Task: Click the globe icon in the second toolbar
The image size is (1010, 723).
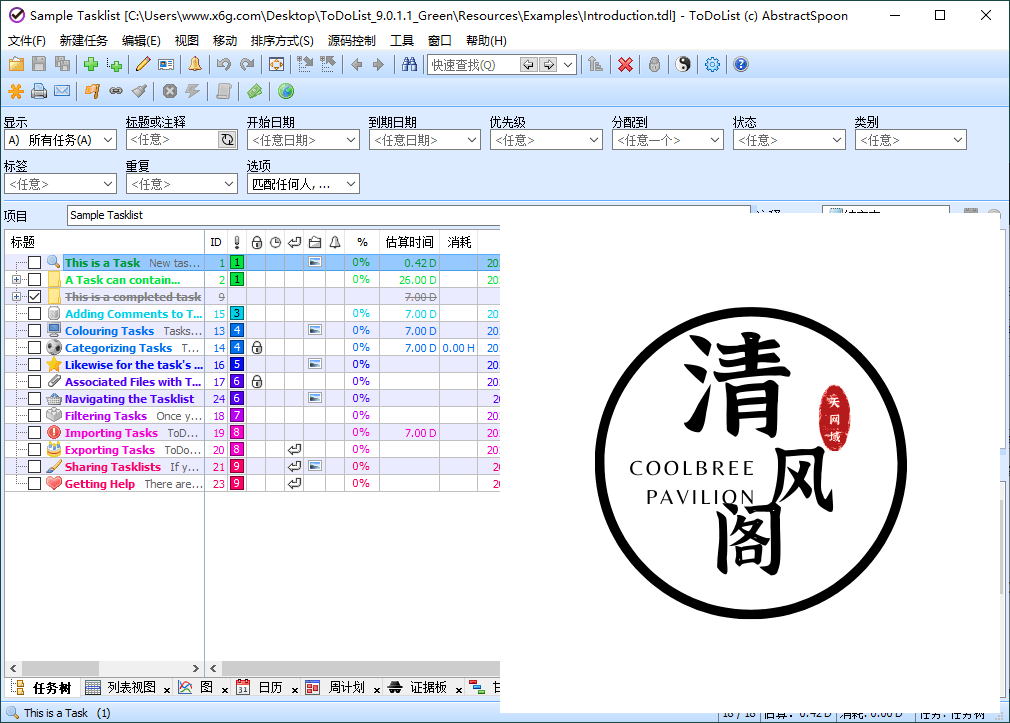Action: pyautogui.click(x=286, y=92)
